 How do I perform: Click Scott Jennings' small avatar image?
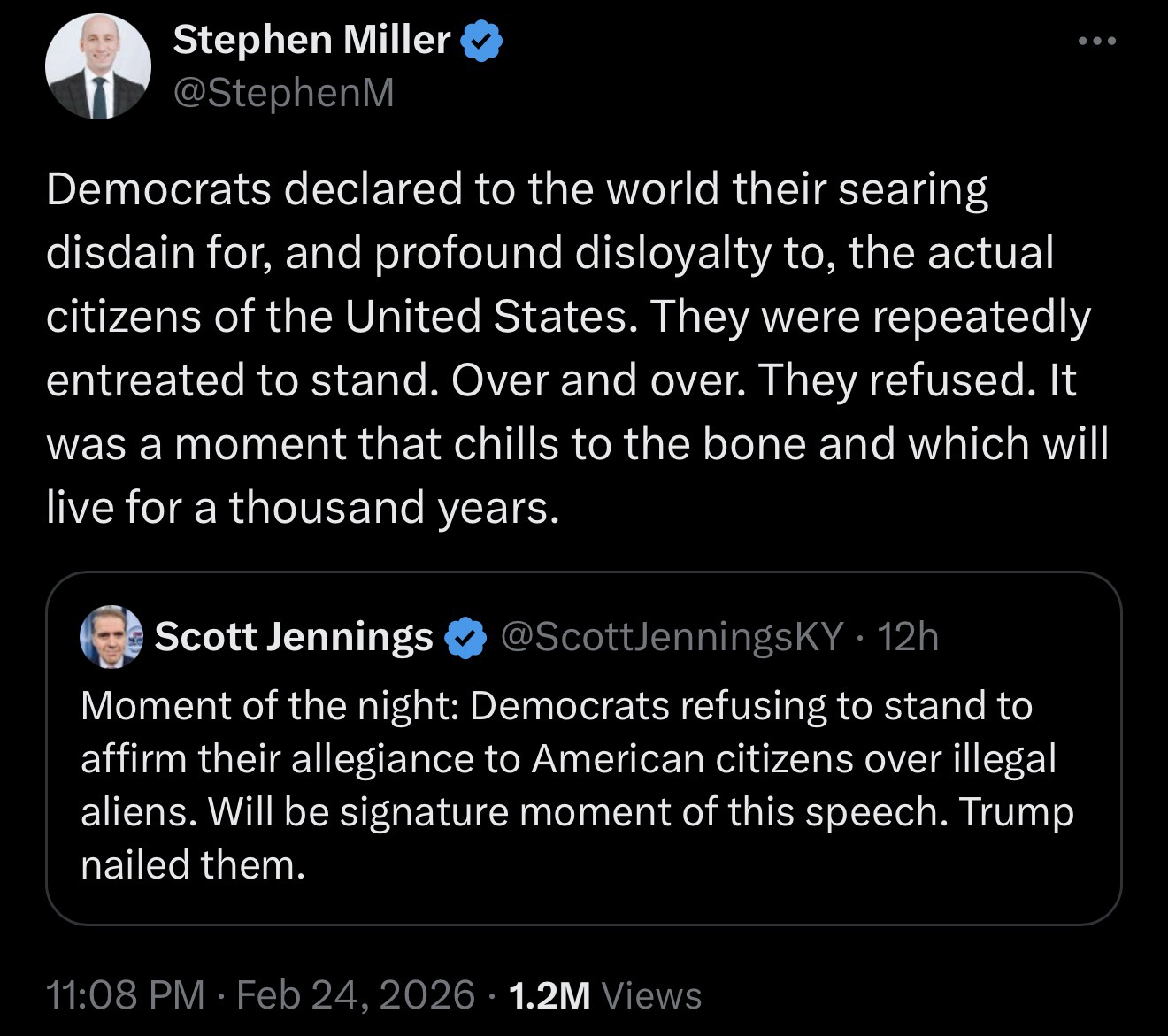[111, 636]
